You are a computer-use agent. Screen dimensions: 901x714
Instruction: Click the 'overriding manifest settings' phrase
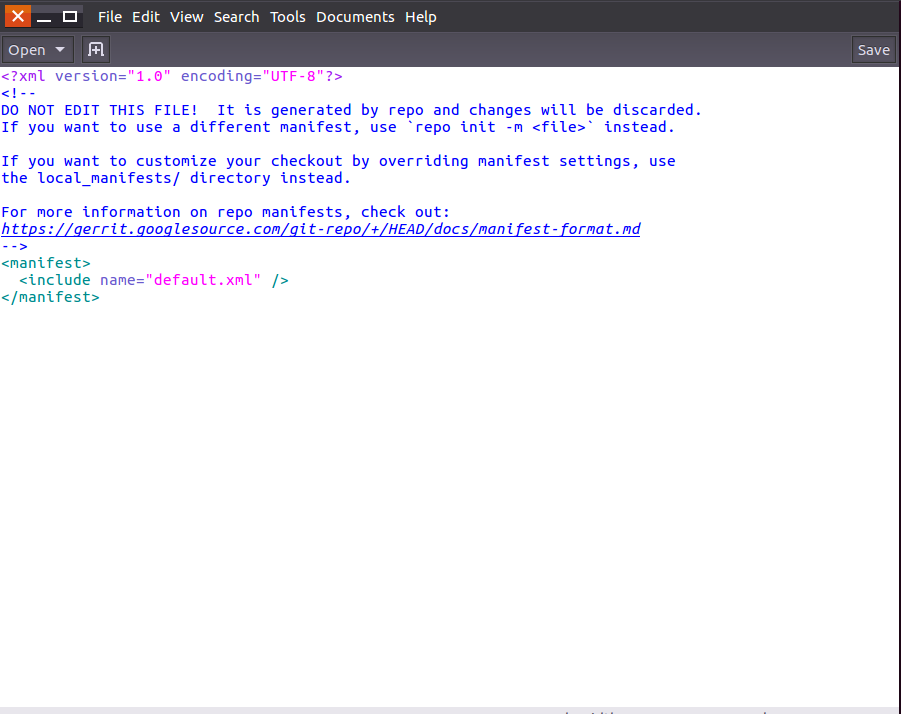[507, 161]
